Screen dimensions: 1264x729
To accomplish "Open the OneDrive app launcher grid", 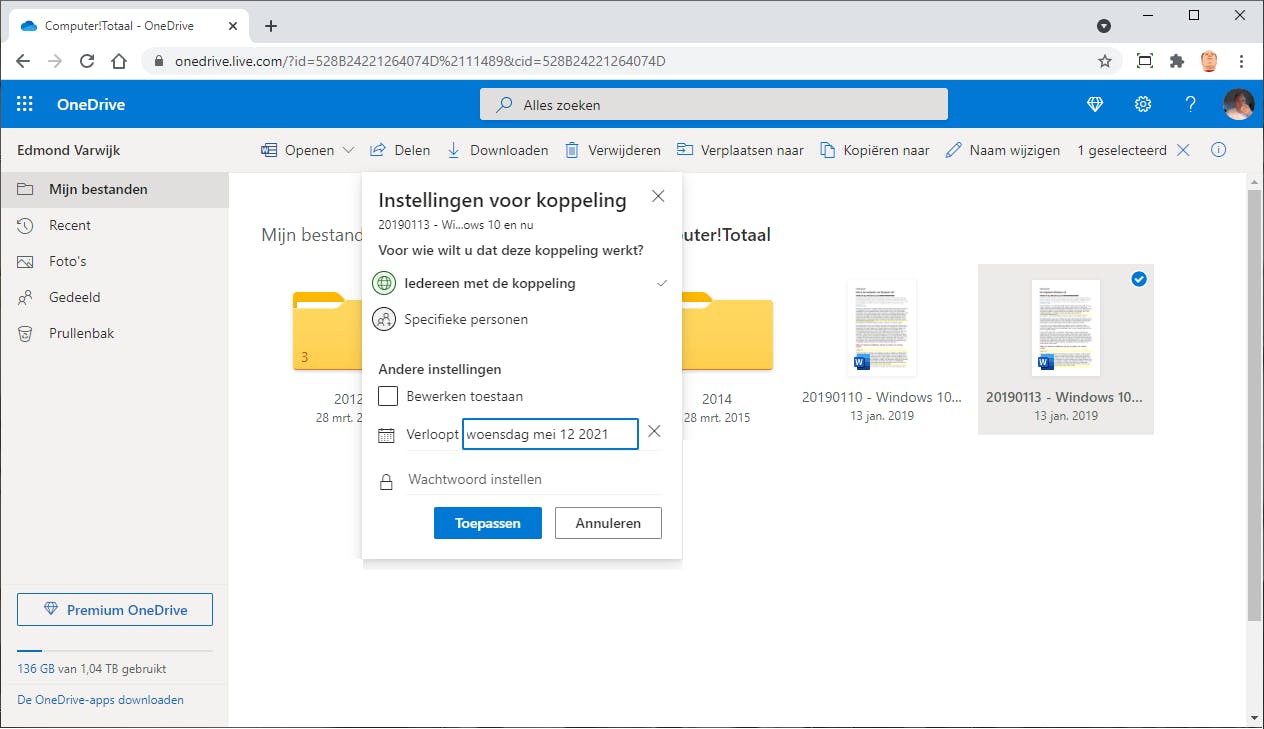I will click(25, 104).
